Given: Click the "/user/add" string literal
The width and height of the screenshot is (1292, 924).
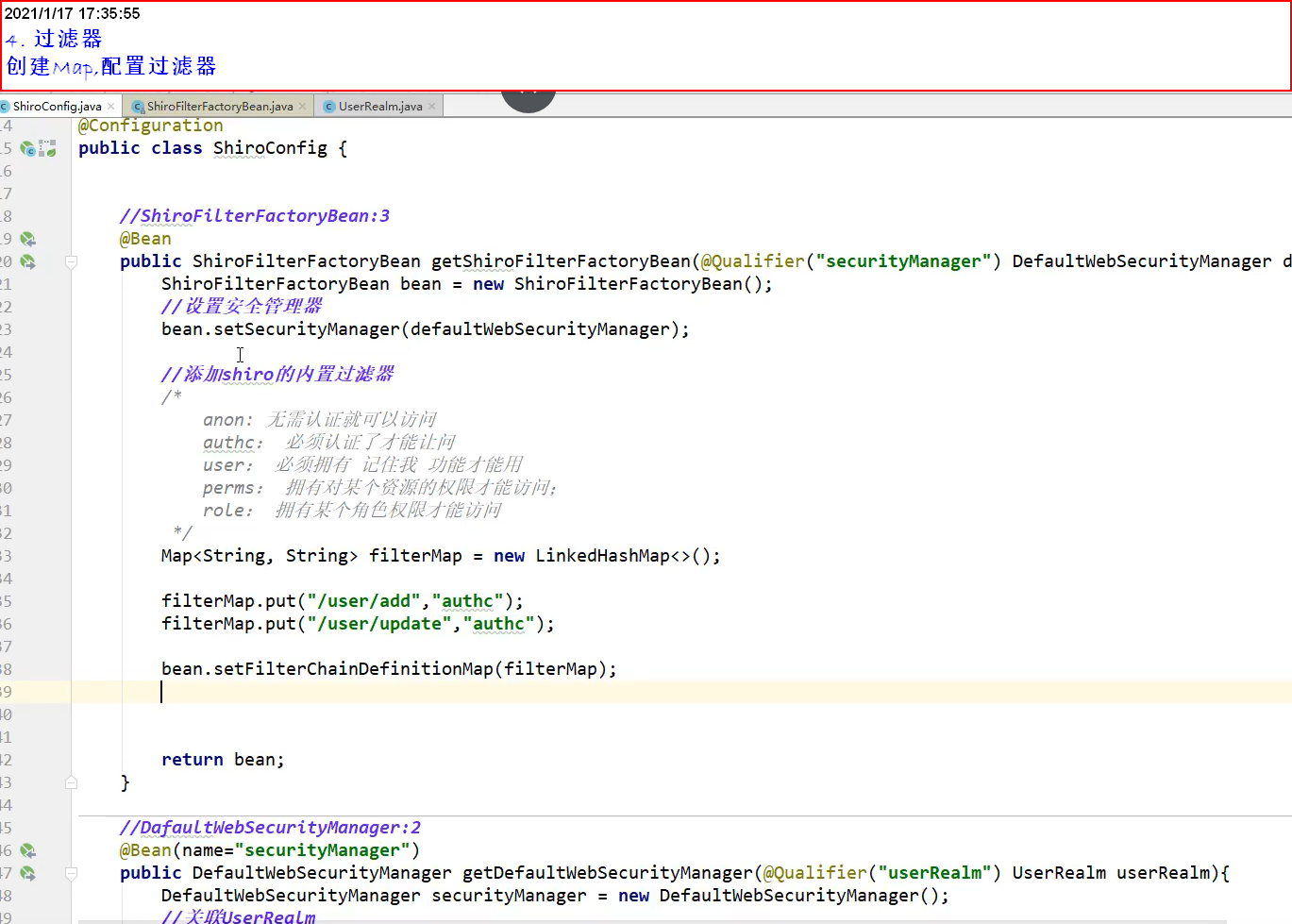Looking at the screenshot, I should click(x=363, y=601).
